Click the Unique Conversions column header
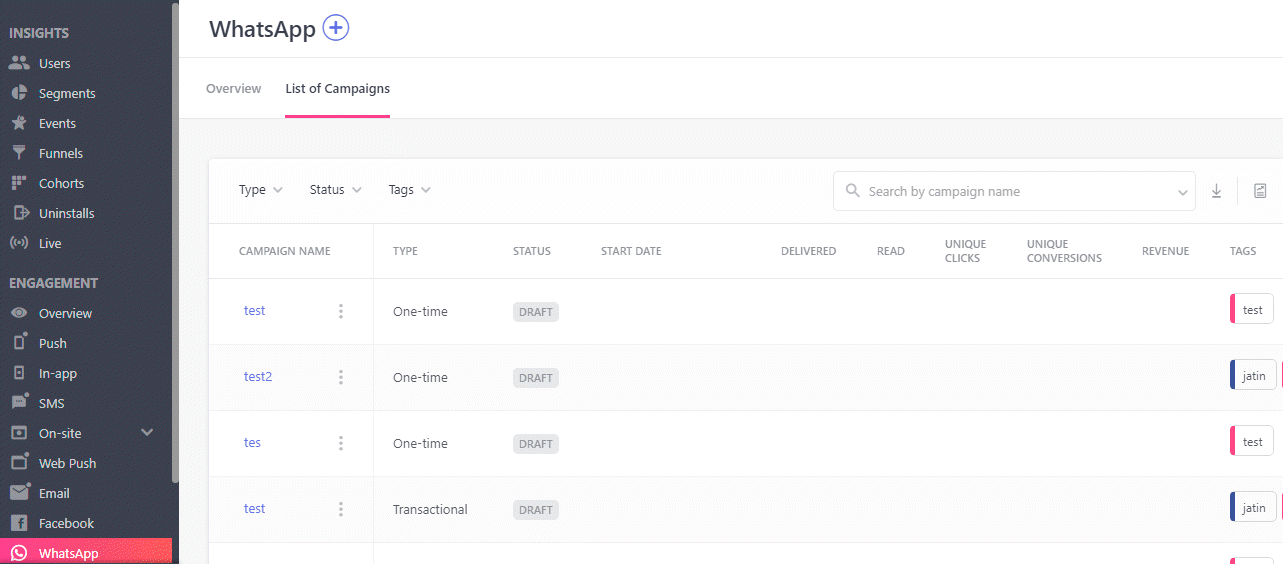1283x564 pixels. (1064, 251)
